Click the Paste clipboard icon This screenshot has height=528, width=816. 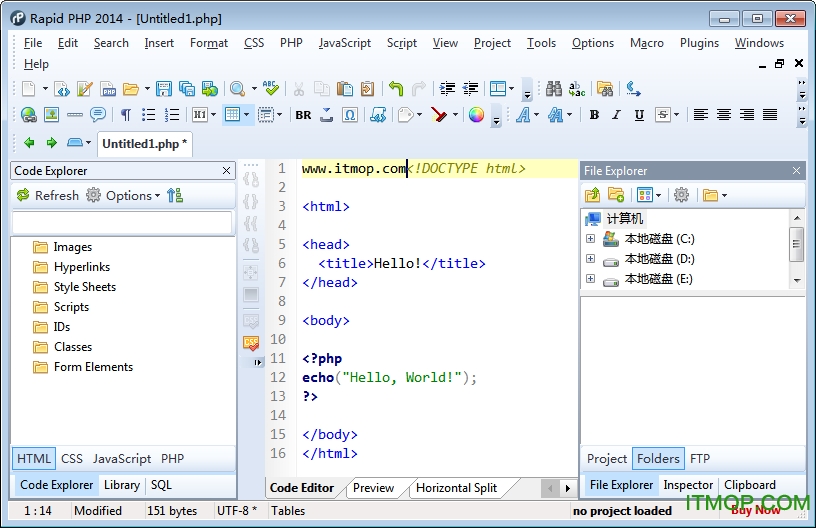tap(345, 89)
